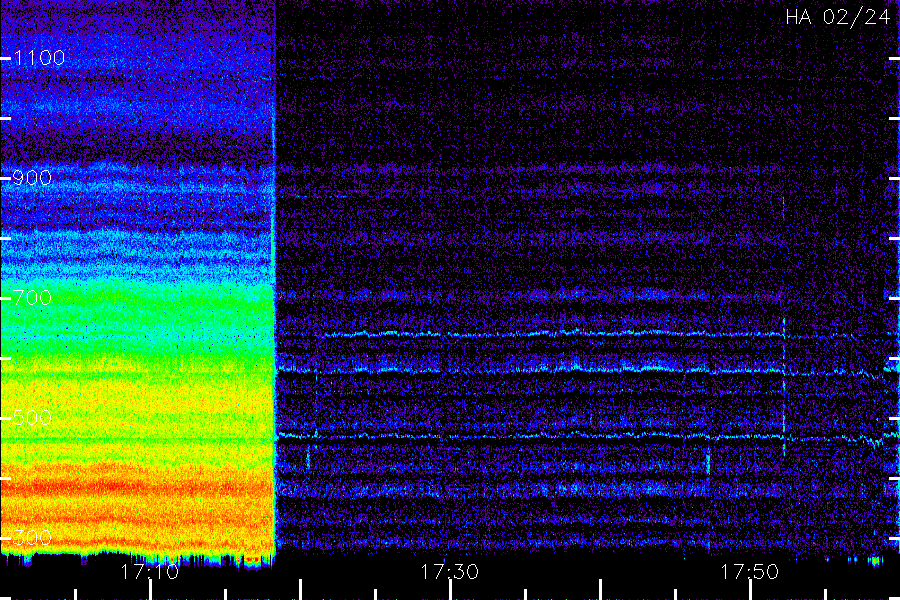Click the 900 frequency axis label
This screenshot has width=900, height=600.
(32, 178)
